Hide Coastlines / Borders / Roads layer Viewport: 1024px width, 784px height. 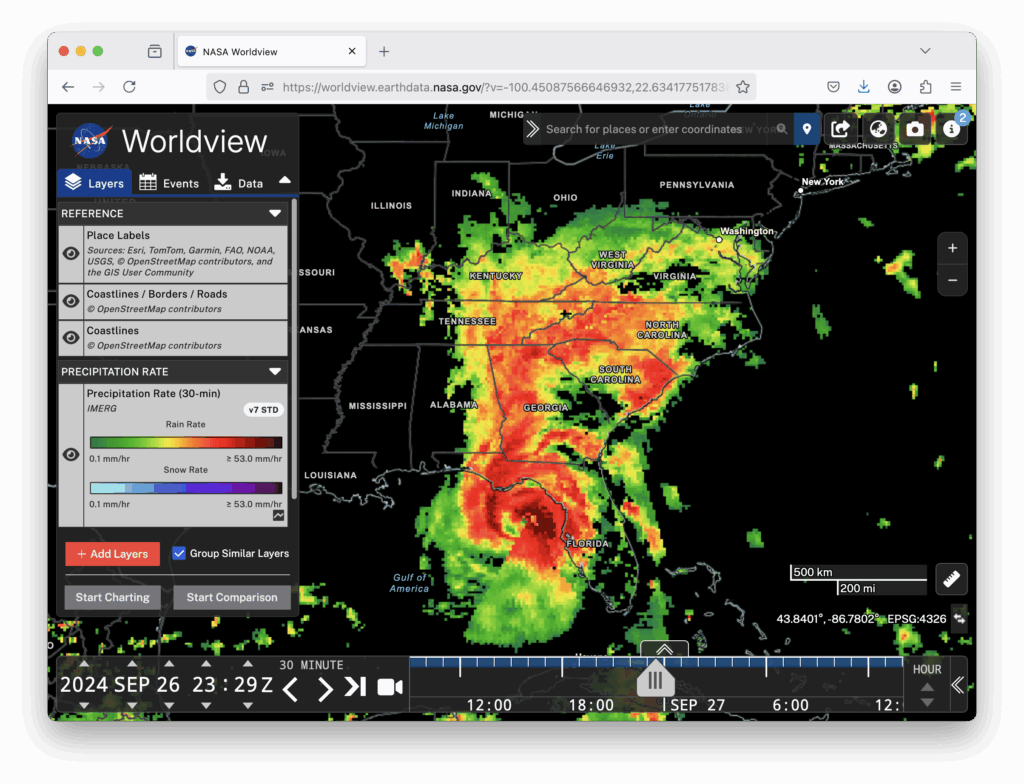[x=71, y=301]
